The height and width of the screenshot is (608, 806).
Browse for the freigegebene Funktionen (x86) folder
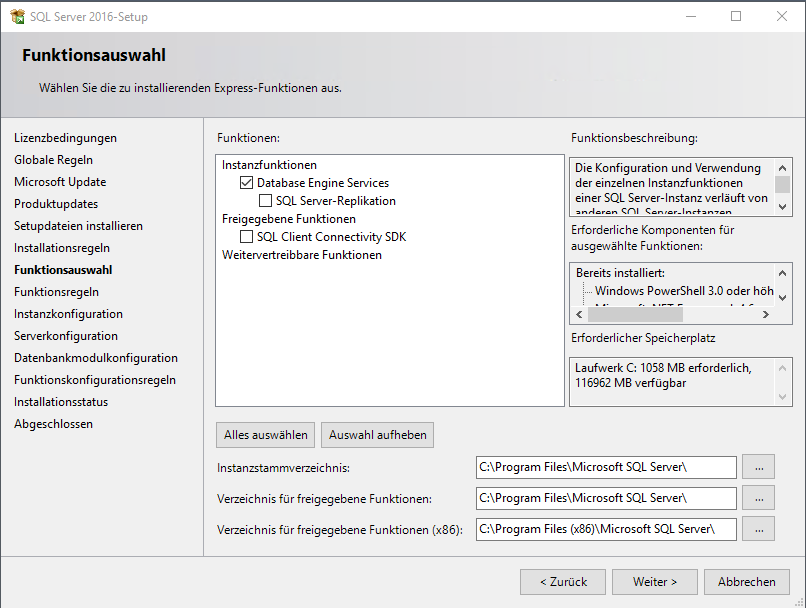760,529
